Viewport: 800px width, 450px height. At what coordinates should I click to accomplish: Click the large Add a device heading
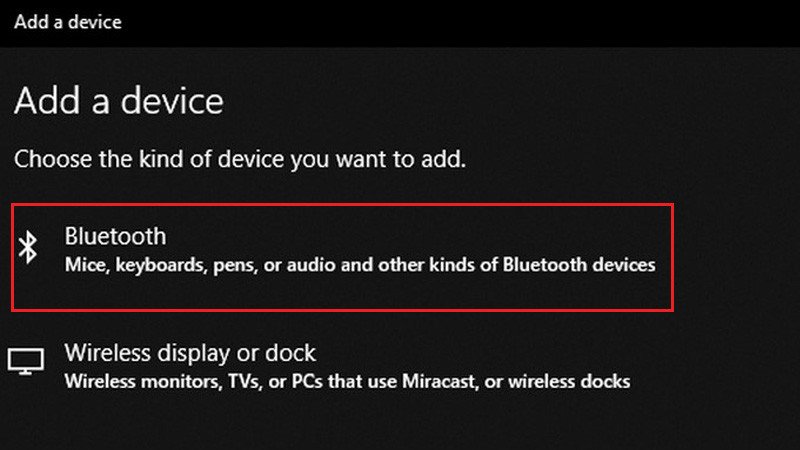coord(119,101)
